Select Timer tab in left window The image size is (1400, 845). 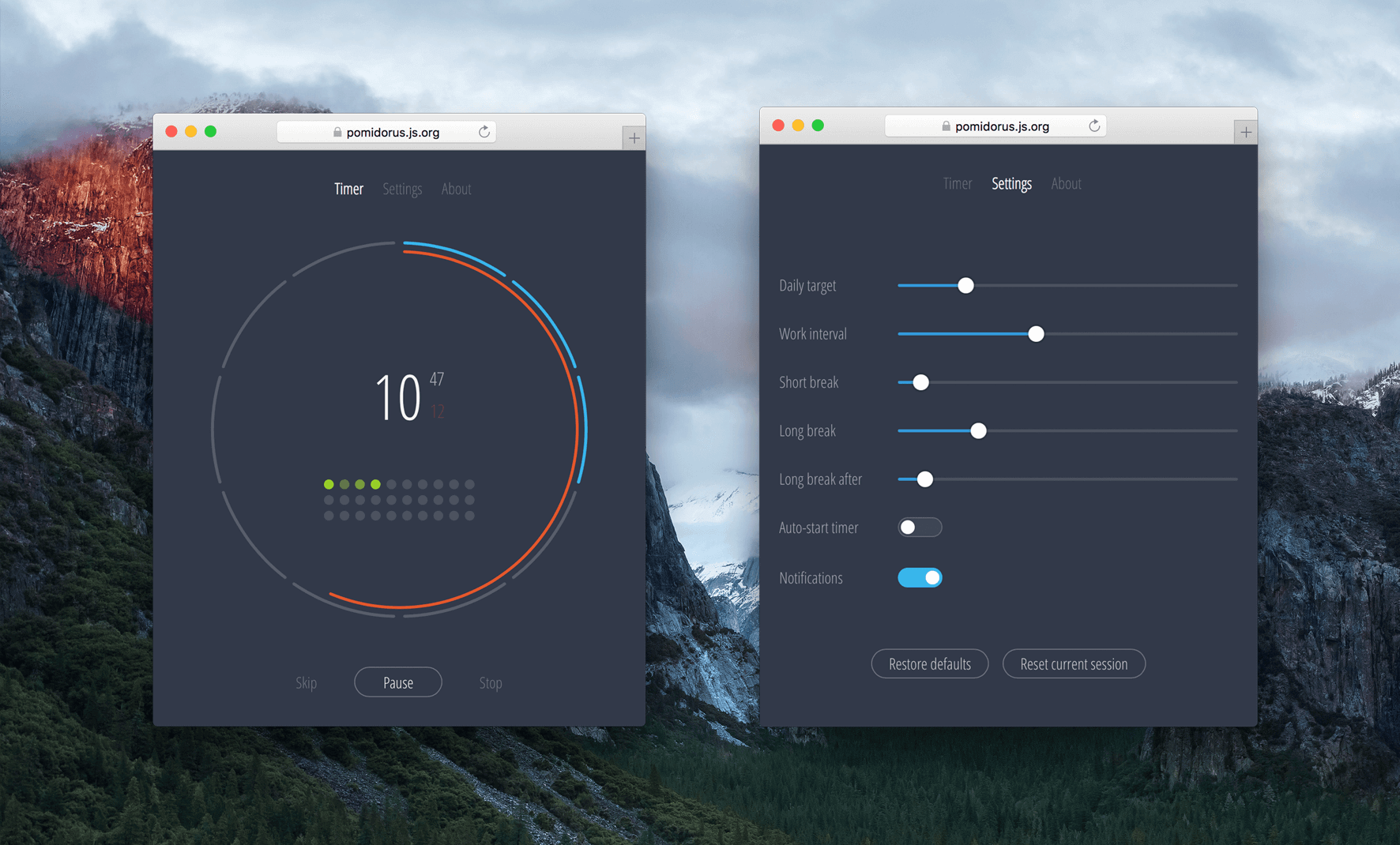348,189
